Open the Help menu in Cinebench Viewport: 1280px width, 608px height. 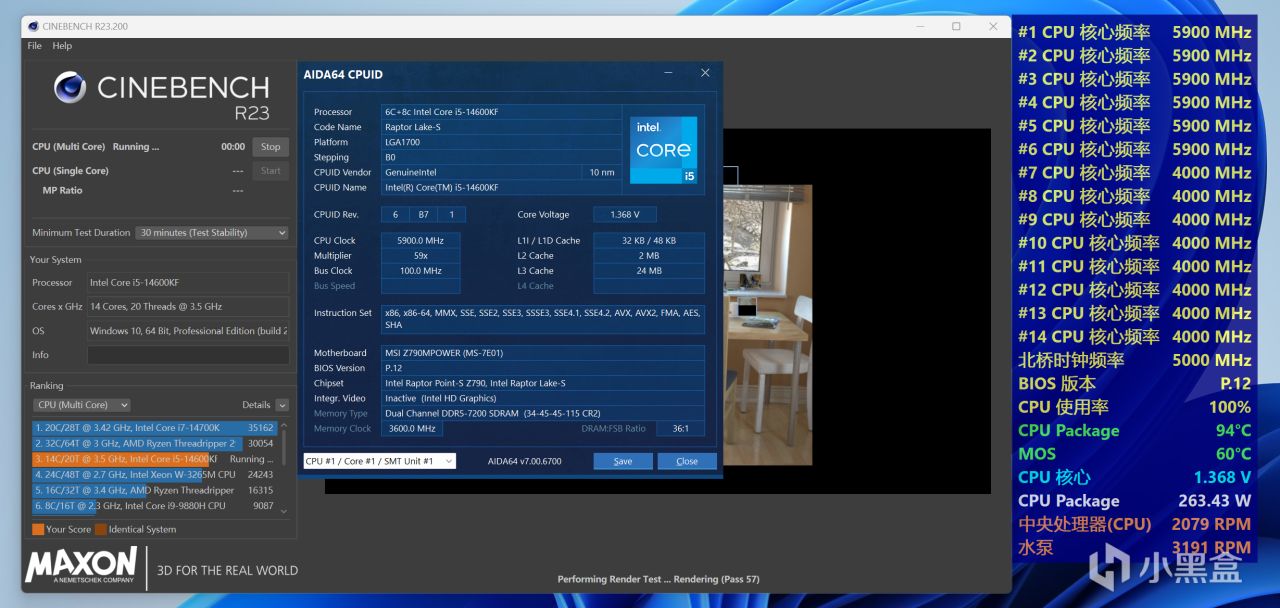tap(62, 46)
